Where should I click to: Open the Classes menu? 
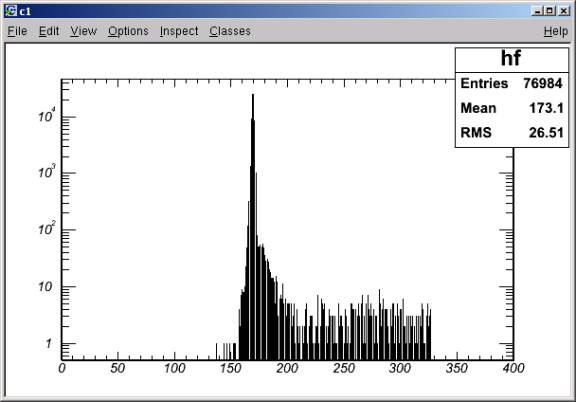(x=230, y=31)
